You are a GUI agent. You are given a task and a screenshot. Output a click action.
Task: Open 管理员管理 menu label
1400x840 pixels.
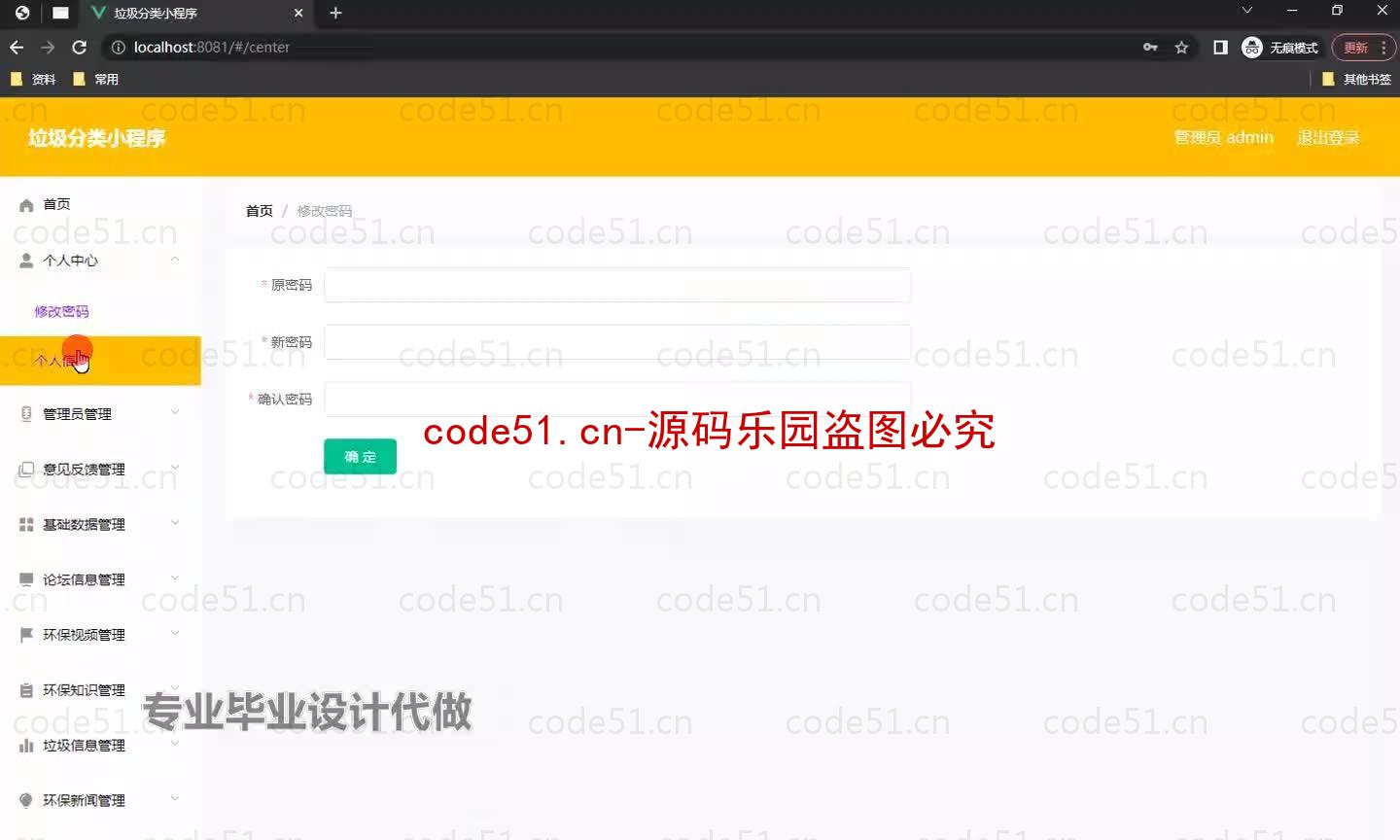(77, 414)
